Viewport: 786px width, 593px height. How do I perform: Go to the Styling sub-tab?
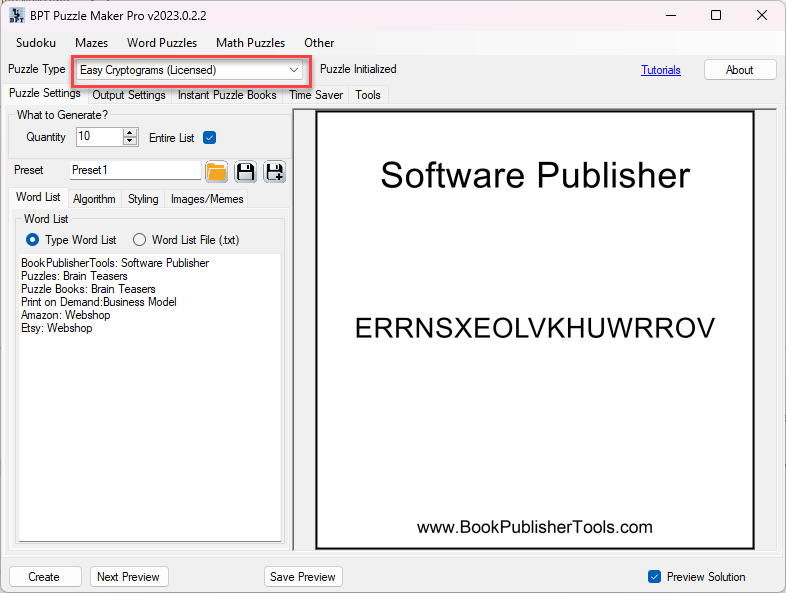[x=143, y=199]
